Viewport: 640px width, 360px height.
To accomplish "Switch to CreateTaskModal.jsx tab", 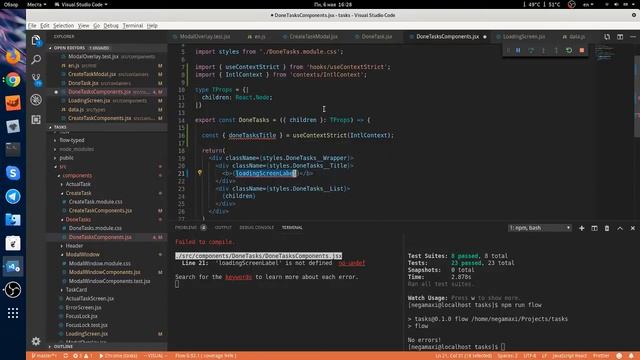I will (x=313, y=37).
